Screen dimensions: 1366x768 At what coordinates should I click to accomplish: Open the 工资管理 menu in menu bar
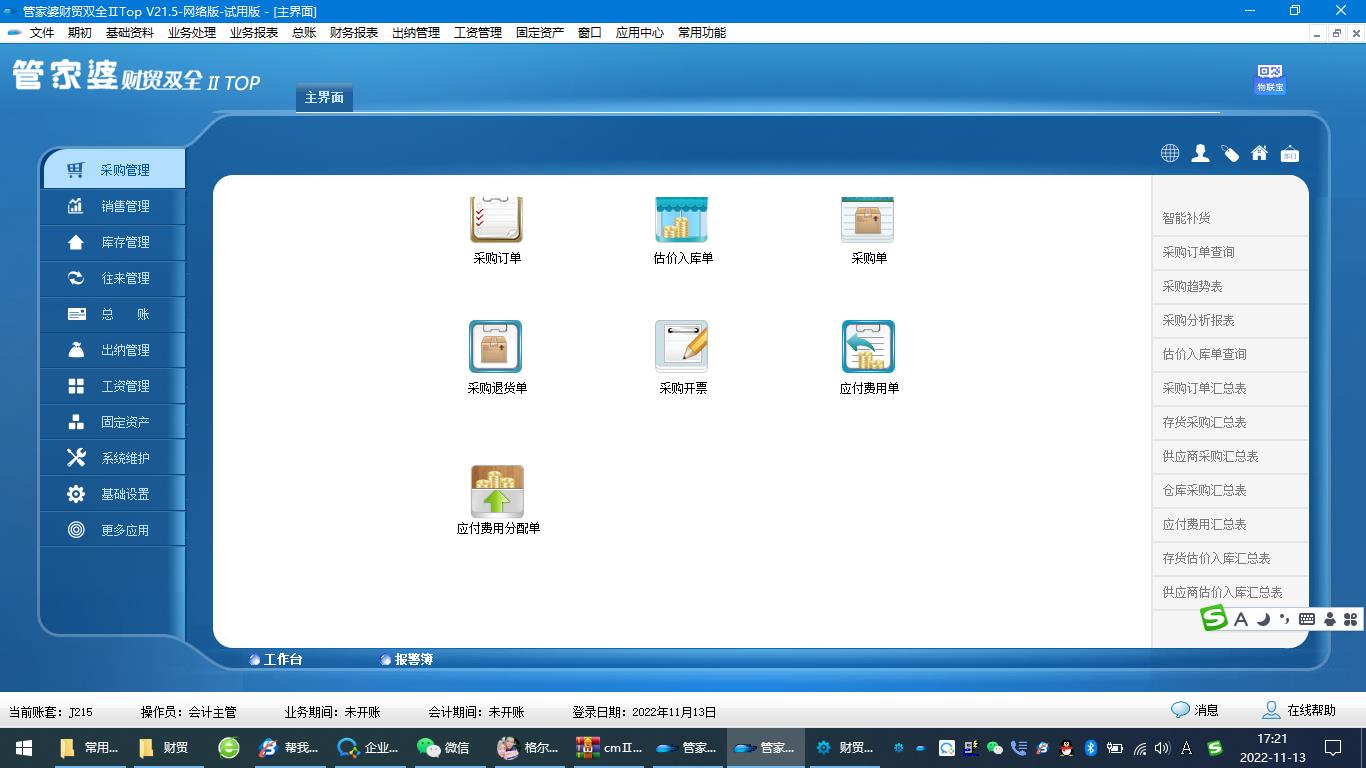tap(478, 33)
